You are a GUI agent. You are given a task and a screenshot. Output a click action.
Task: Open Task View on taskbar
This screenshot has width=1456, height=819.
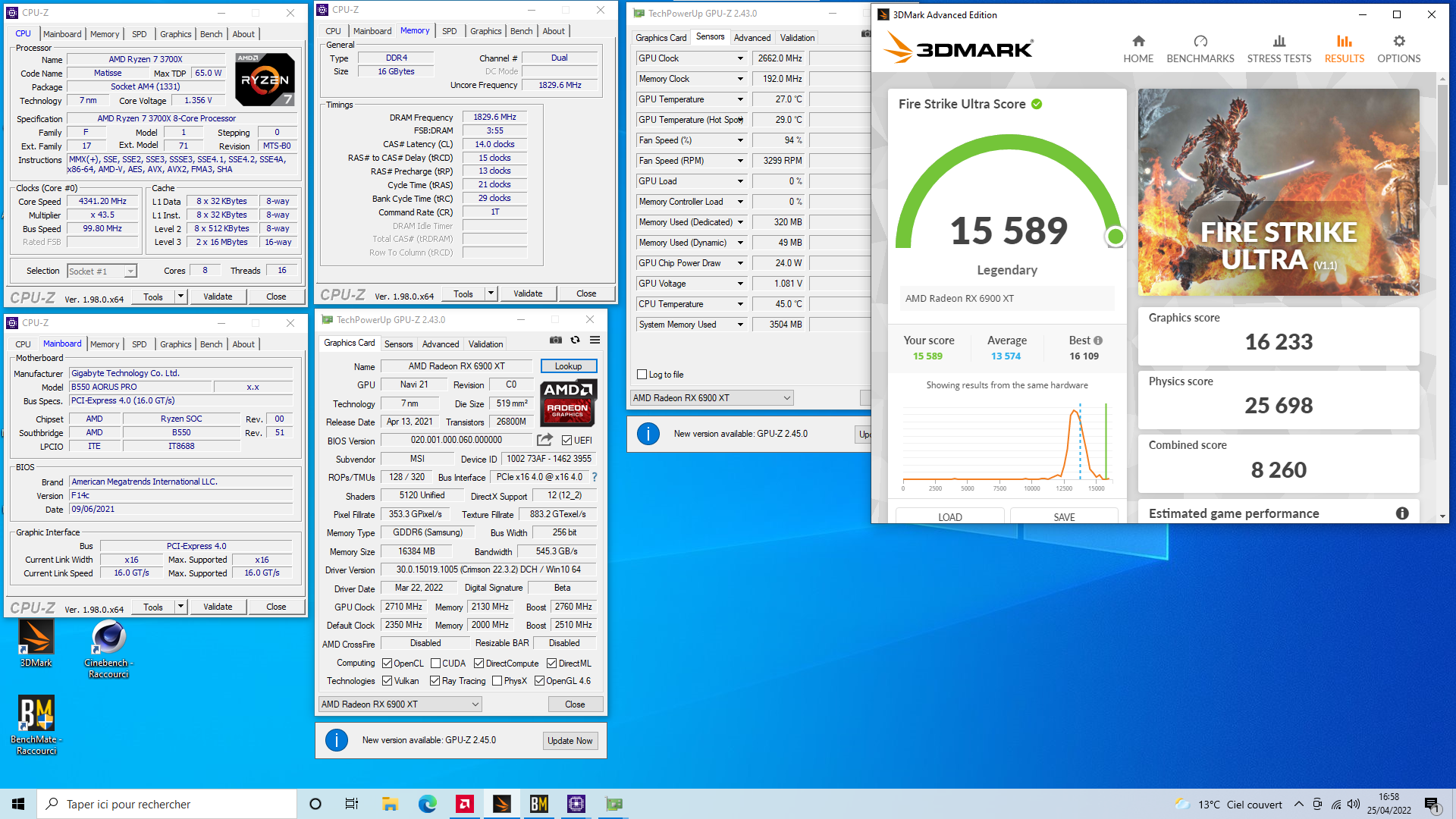352,804
